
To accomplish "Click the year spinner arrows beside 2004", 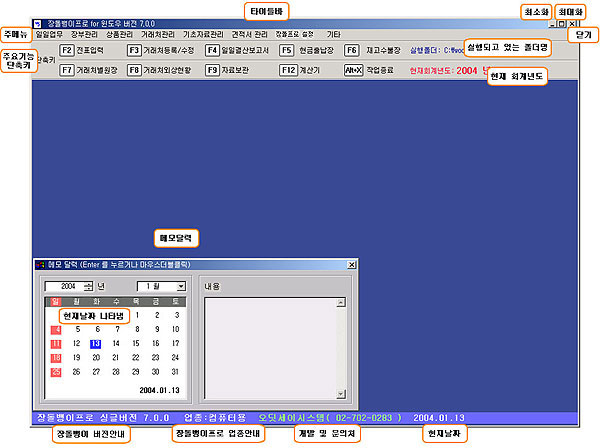I will [x=88, y=286].
